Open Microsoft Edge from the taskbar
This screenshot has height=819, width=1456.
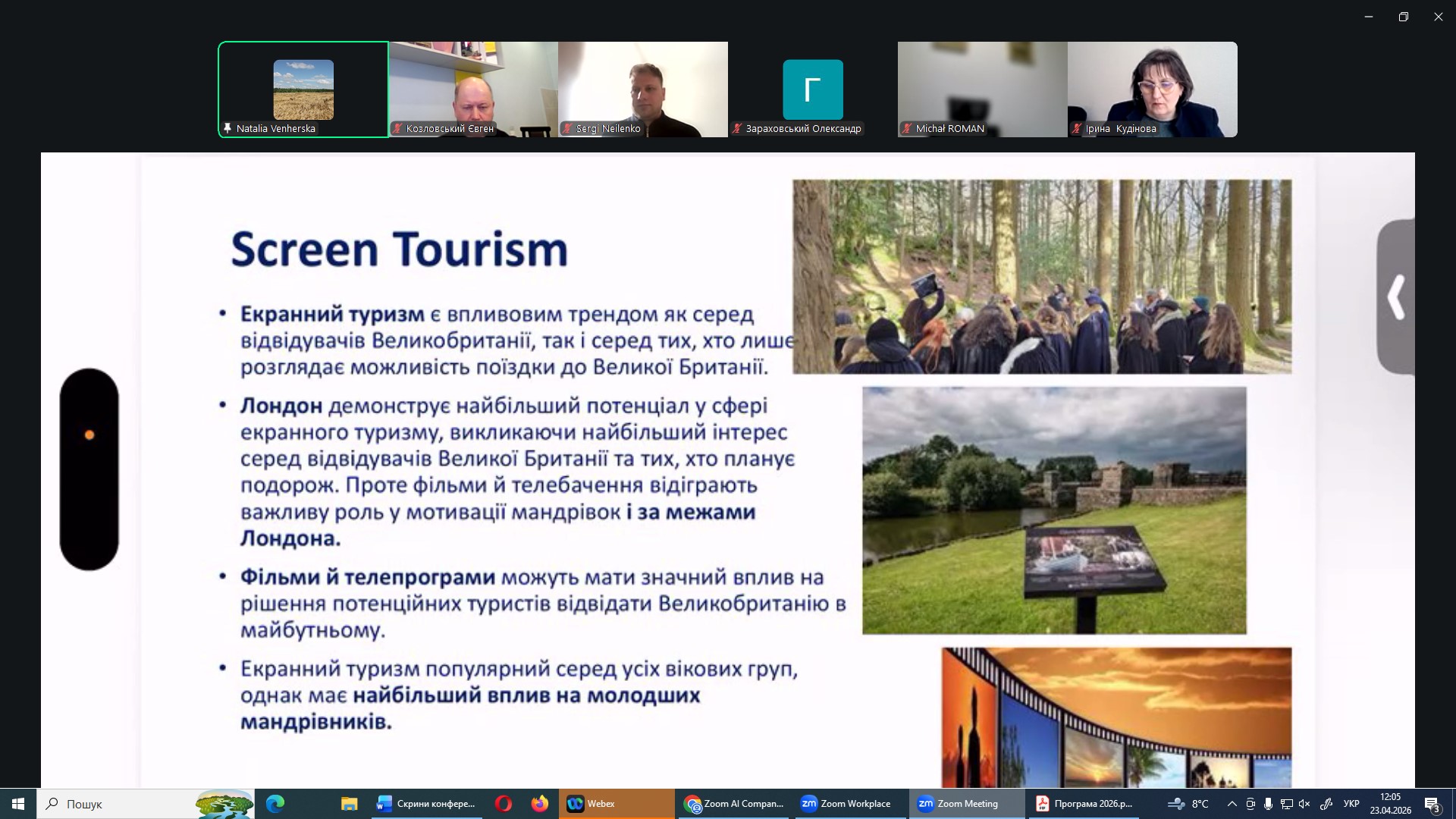pos(275,804)
